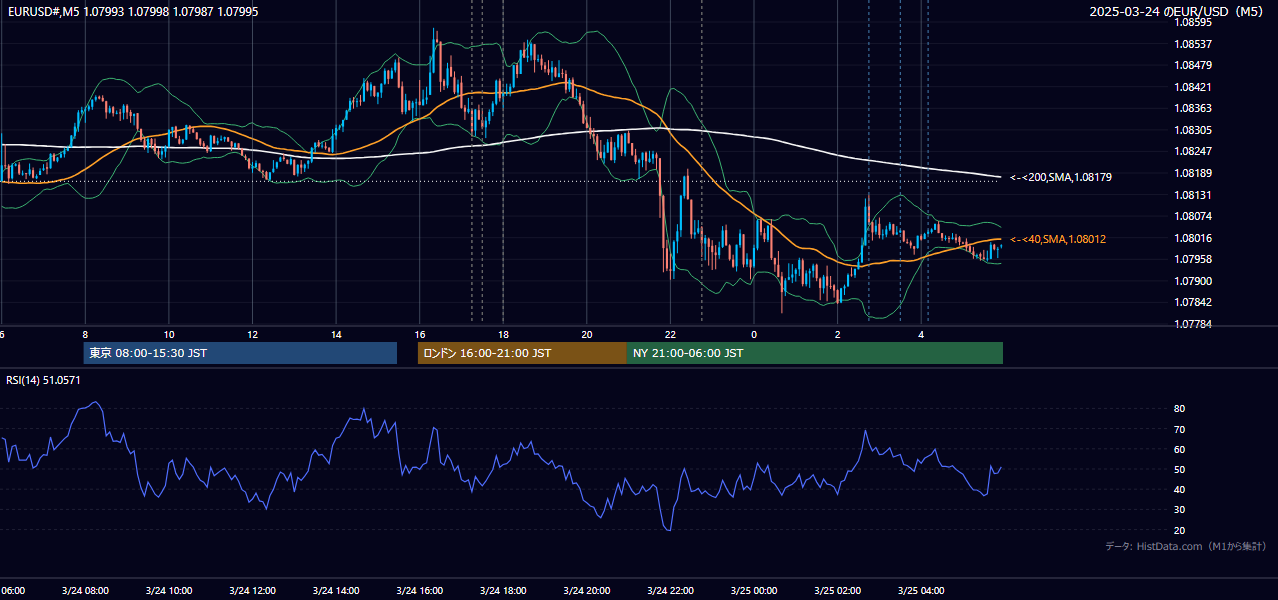
Task: Click RSI scale value 70
Action: [x=1179, y=429]
